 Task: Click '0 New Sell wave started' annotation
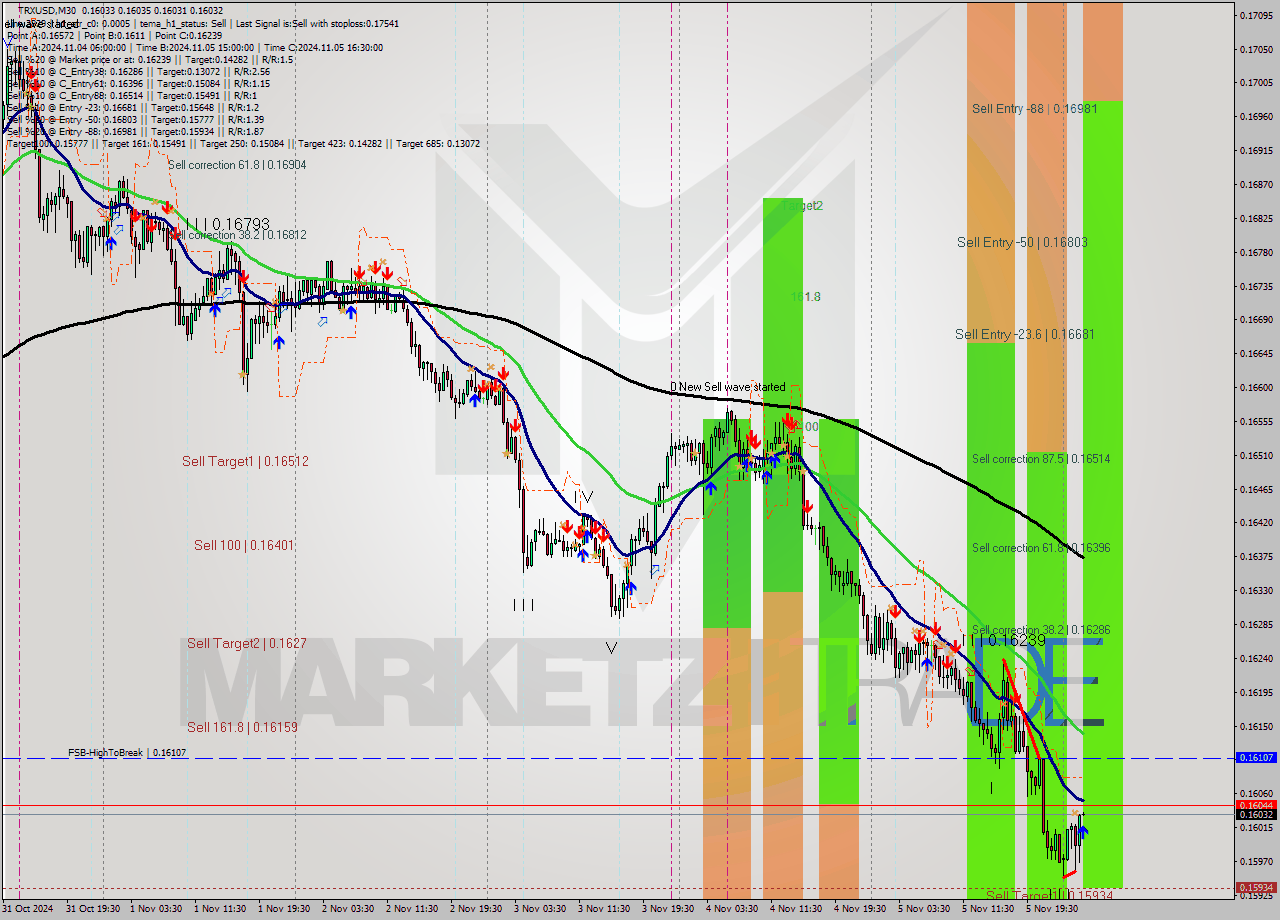point(727,387)
